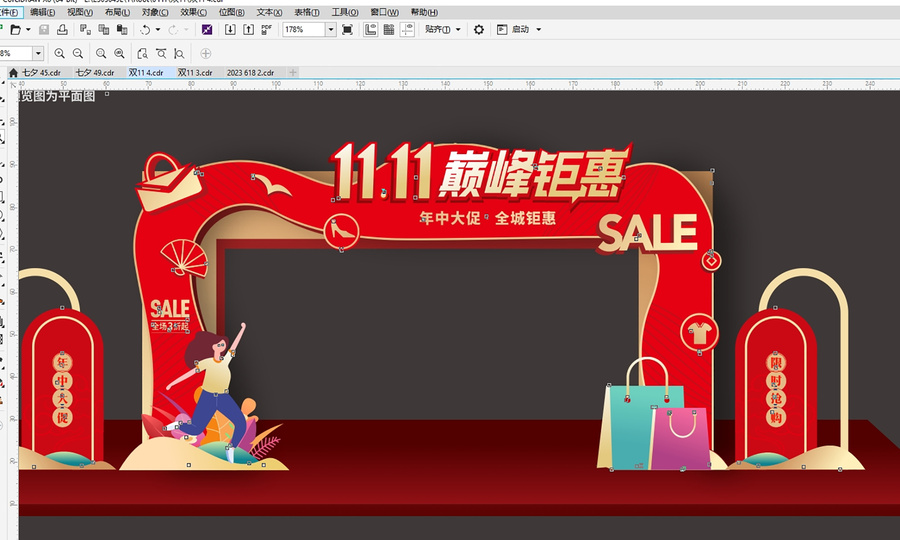This screenshot has width=900, height=540.
Task: Toggle the Show grid button
Action: 389,29
